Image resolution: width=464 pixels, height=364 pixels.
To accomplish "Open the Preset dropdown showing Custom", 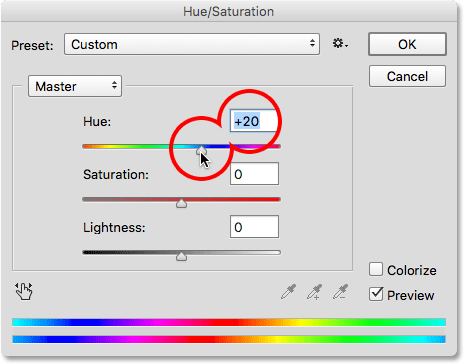I will (x=192, y=44).
